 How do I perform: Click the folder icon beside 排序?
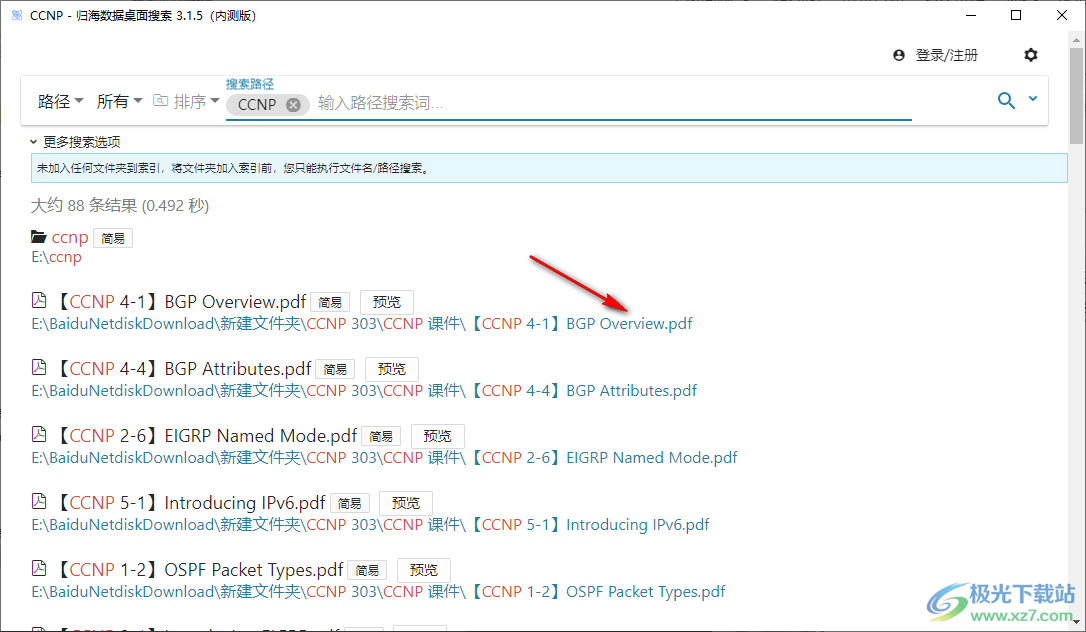click(x=160, y=101)
